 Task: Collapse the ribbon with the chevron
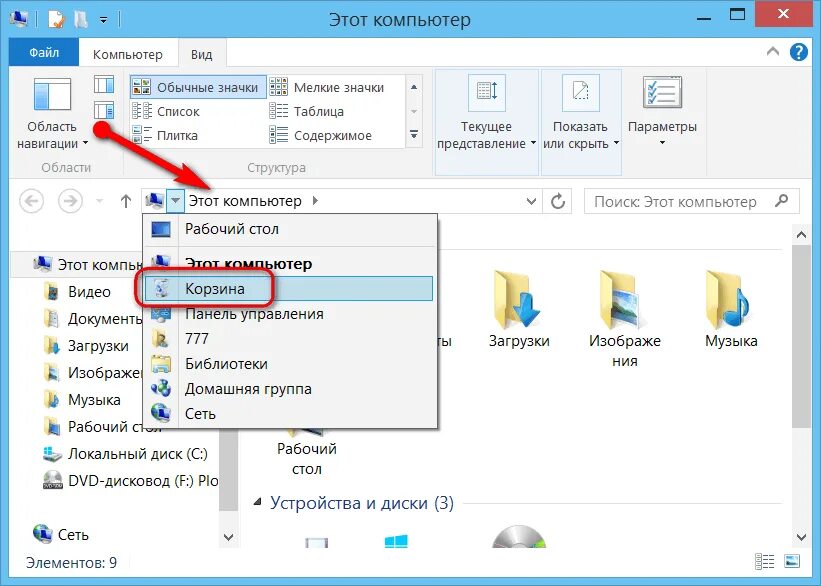pos(772,51)
